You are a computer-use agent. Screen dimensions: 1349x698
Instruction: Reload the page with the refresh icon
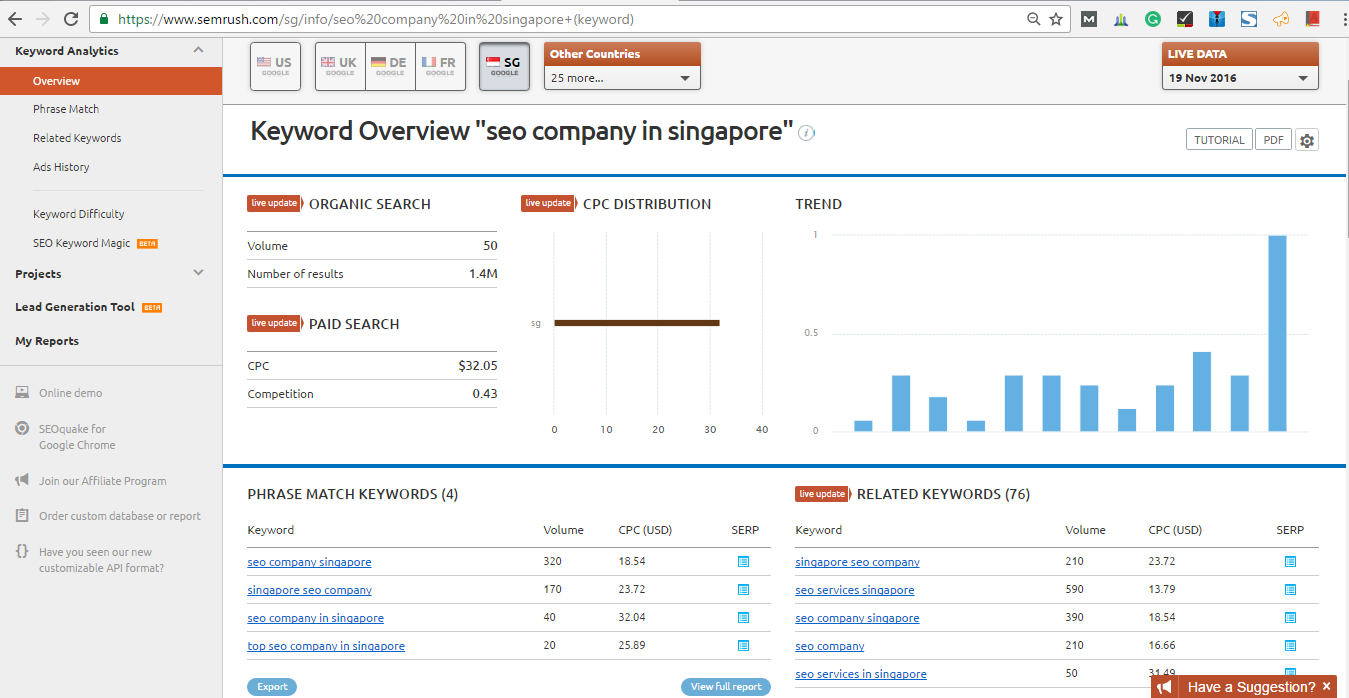pyautogui.click(x=71, y=19)
